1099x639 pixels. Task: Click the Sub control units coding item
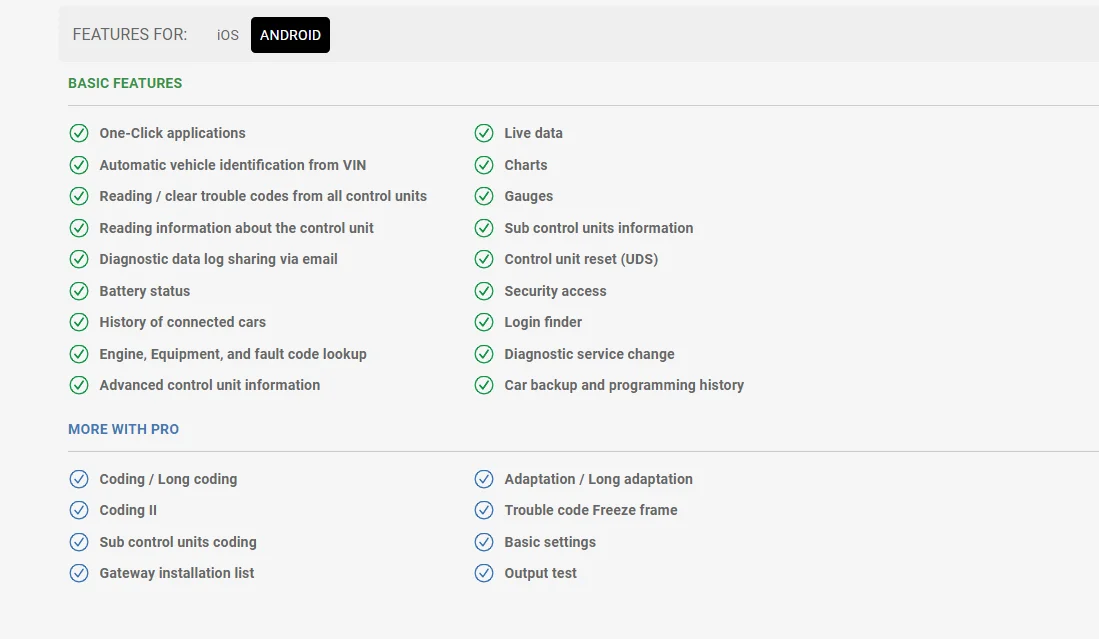[178, 542]
